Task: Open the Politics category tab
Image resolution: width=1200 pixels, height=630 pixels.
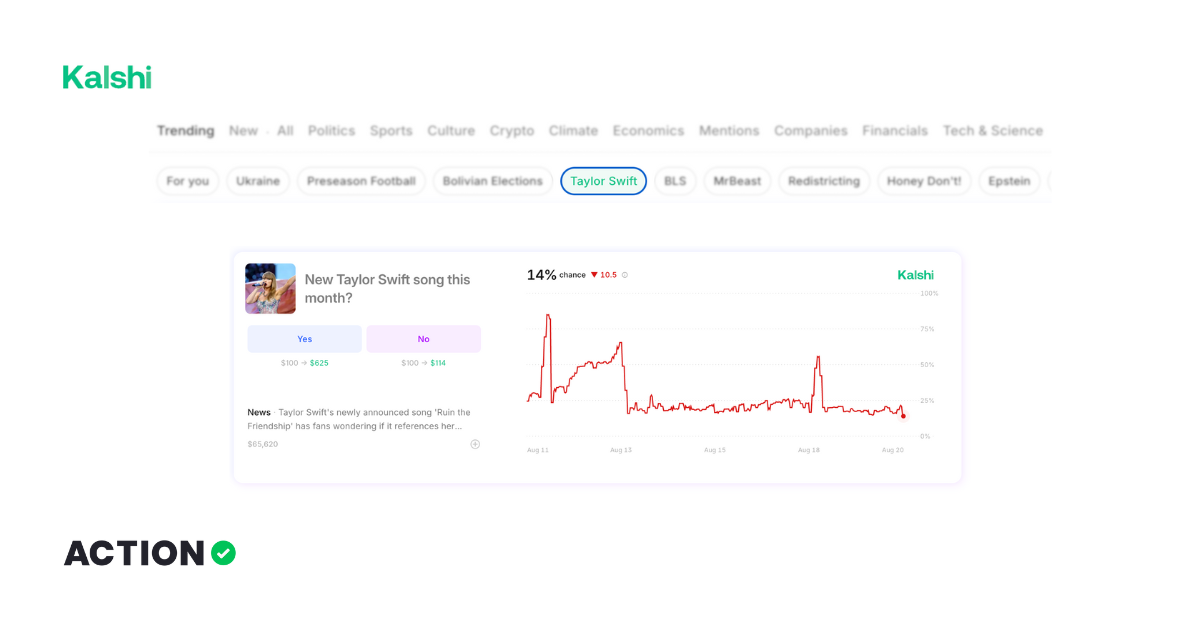Action: click(x=331, y=131)
